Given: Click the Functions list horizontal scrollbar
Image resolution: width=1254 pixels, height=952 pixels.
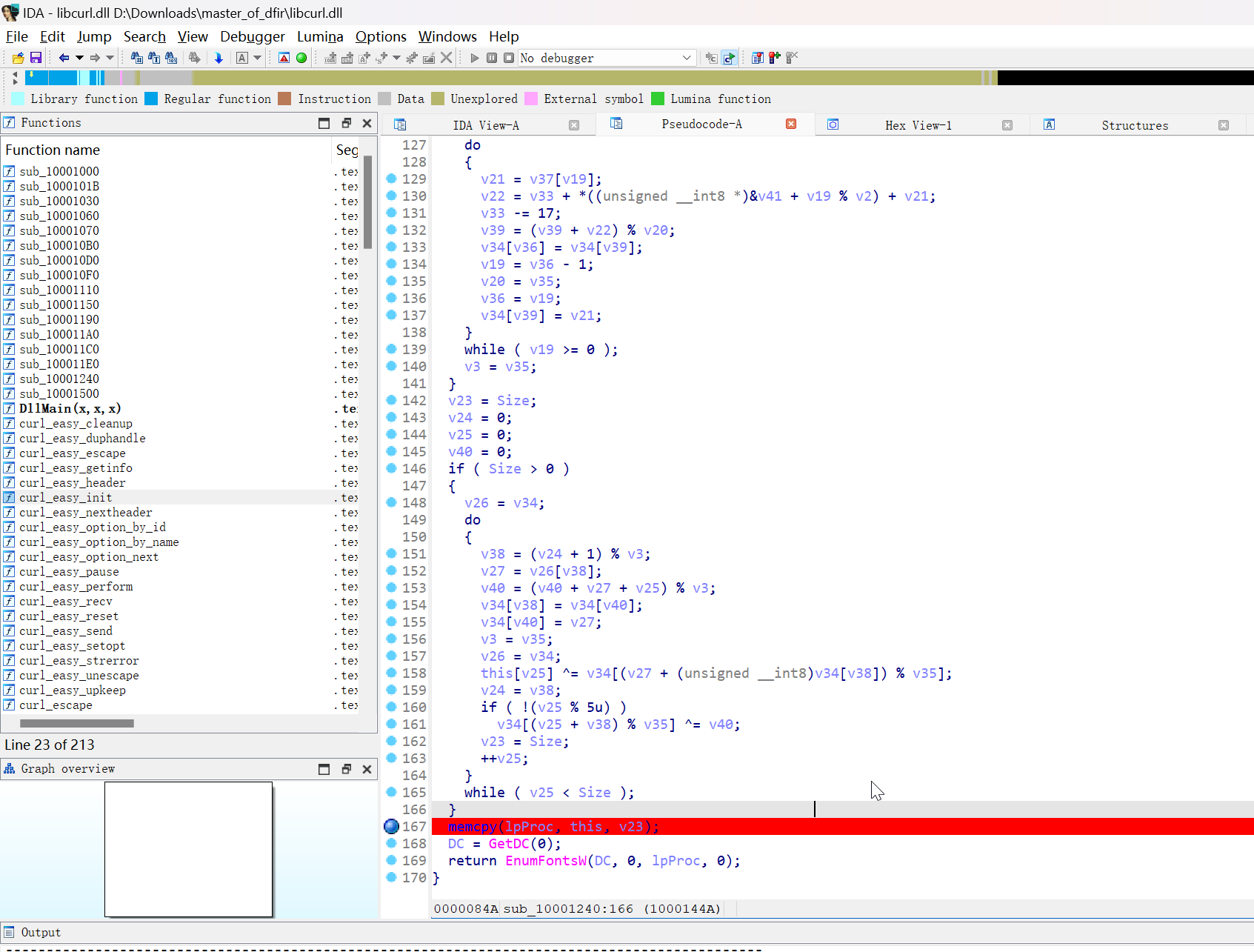Looking at the screenshot, I should 77,723.
